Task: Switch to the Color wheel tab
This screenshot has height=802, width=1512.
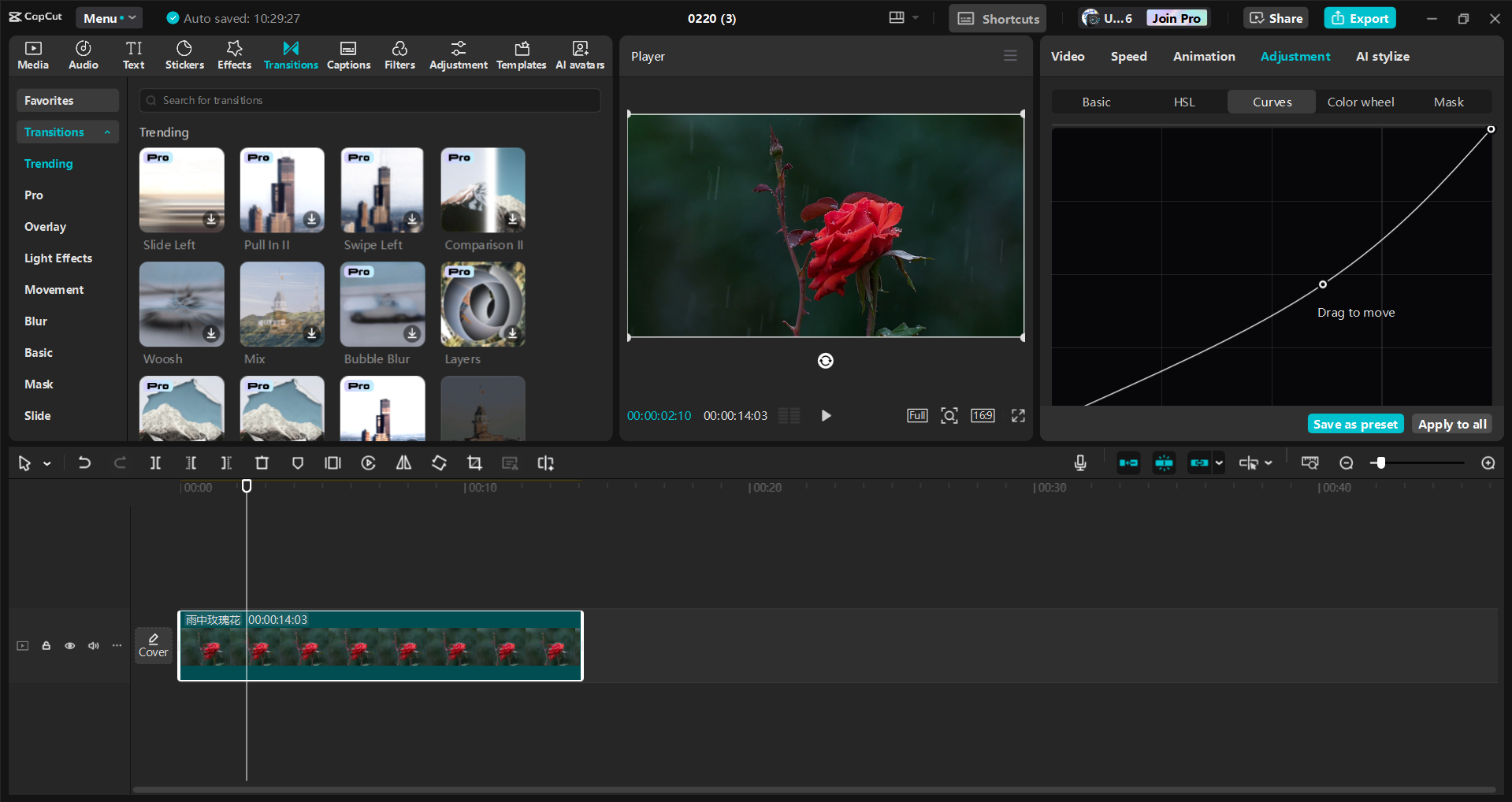Action: coord(1360,102)
